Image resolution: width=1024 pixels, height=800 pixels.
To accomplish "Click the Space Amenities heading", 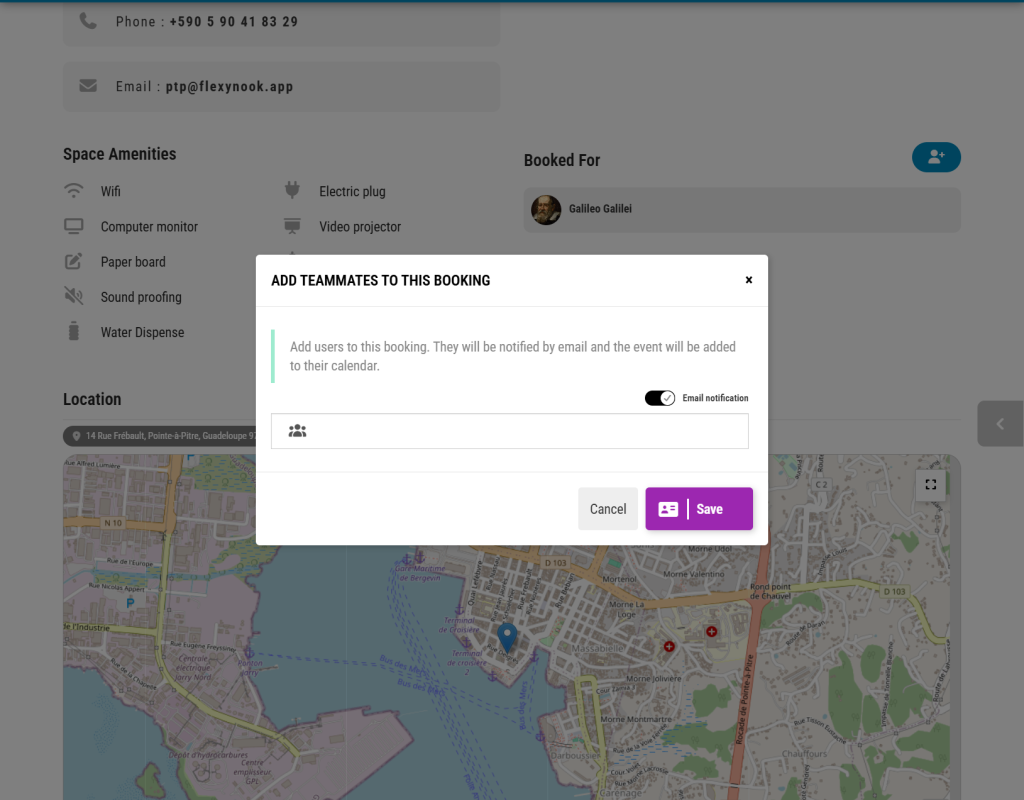I will pyautogui.click(x=120, y=154).
